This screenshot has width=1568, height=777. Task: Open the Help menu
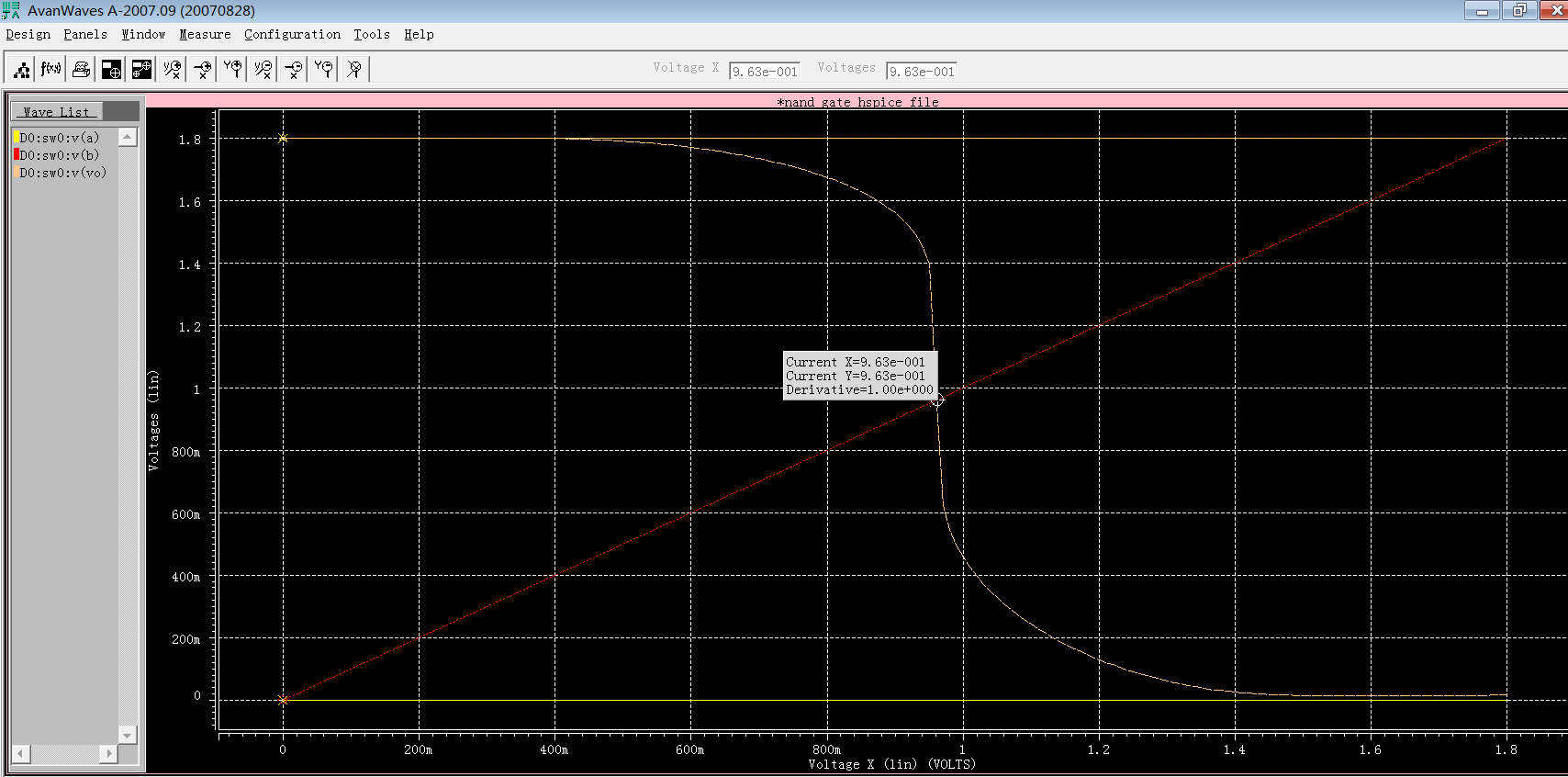419,34
